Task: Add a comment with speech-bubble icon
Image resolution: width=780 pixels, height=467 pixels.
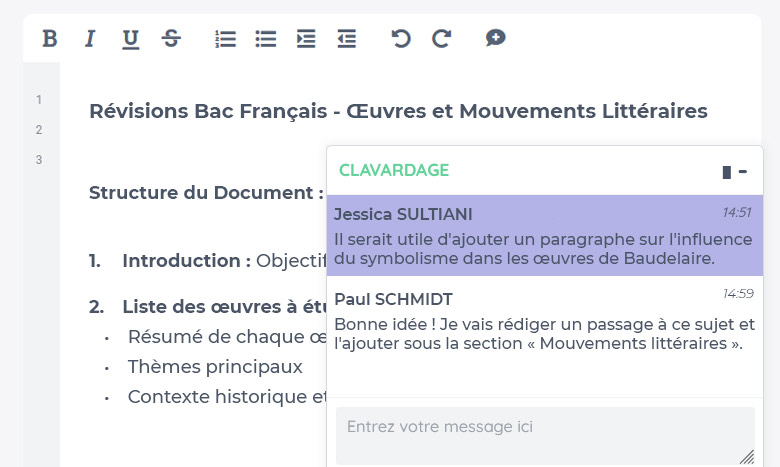Action: click(x=495, y=38)
